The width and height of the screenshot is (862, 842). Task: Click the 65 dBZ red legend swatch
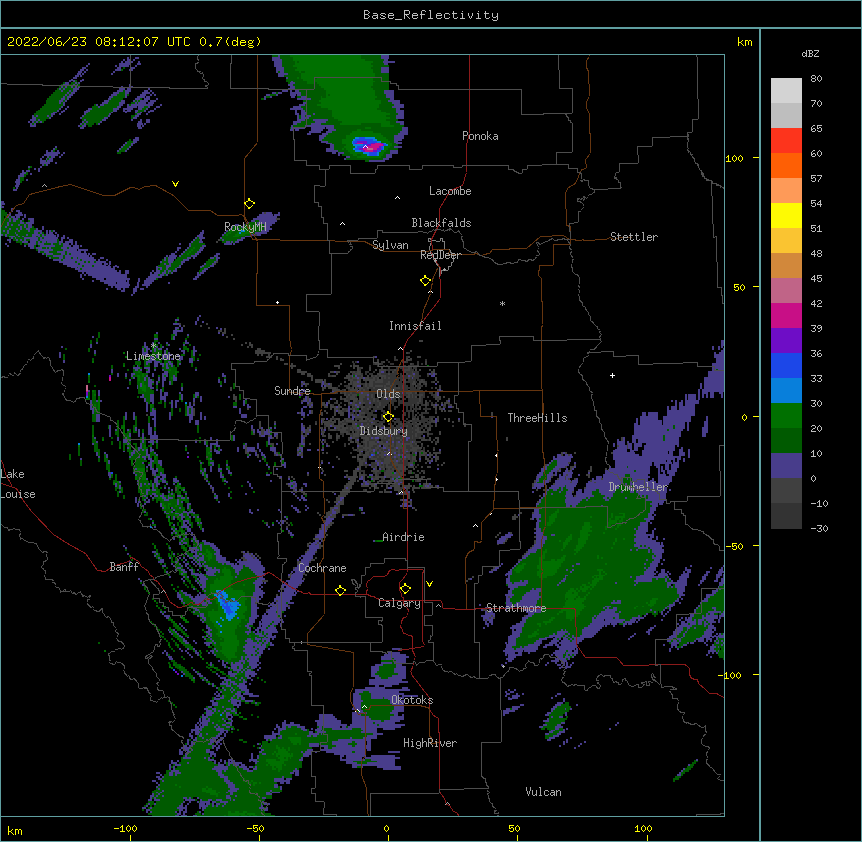pos(786,140)
